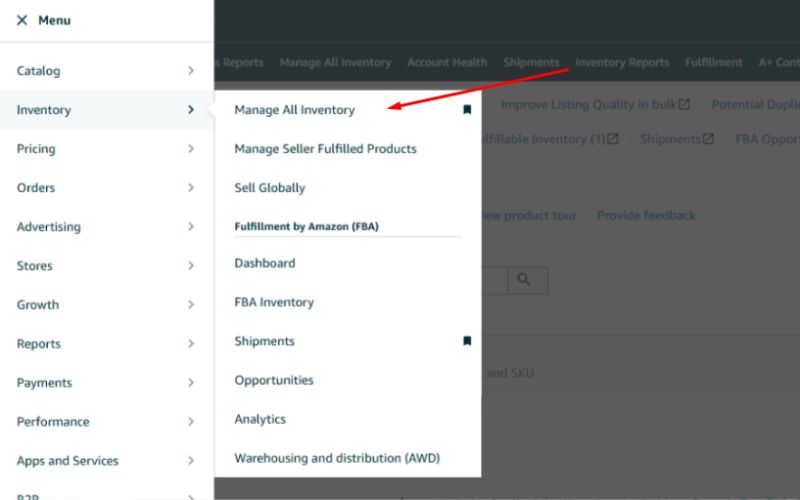The height and width of the screenshot is (500, 800).
Task: Expand the Advertising menu chevron
Action: tap(191, 227)
